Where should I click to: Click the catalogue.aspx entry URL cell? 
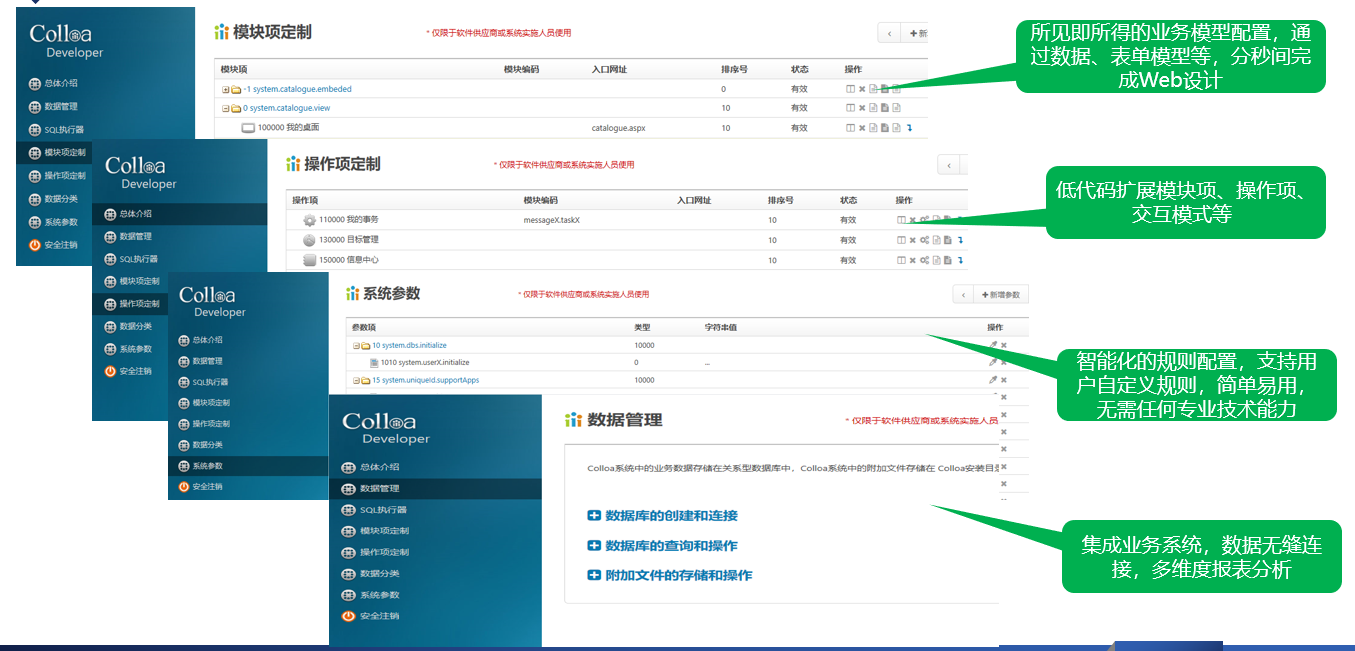pos(616,128)
